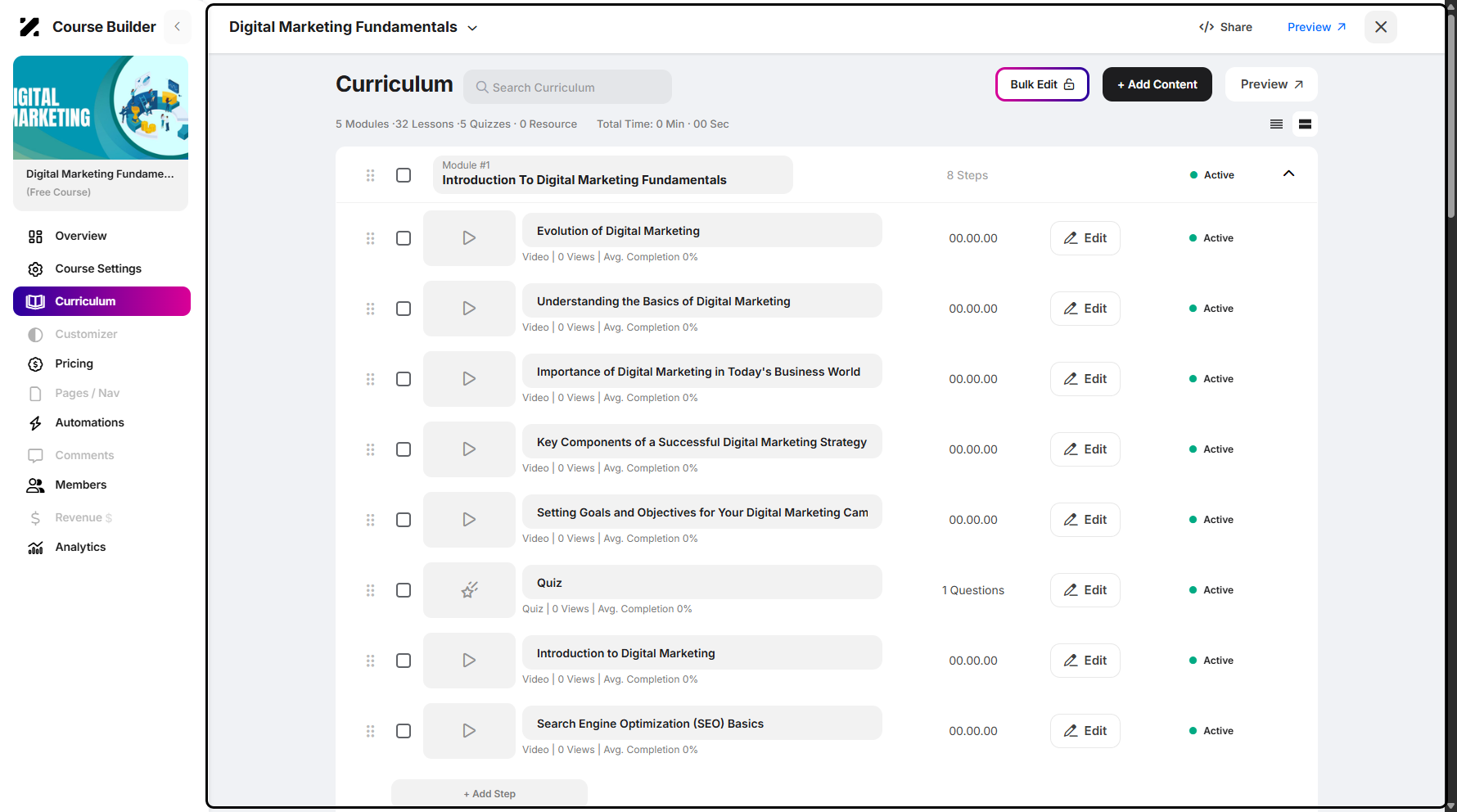This screenshot has height=812, width=1457.
Task: Check the Quiz row checkbox
Action: [404, 590]
